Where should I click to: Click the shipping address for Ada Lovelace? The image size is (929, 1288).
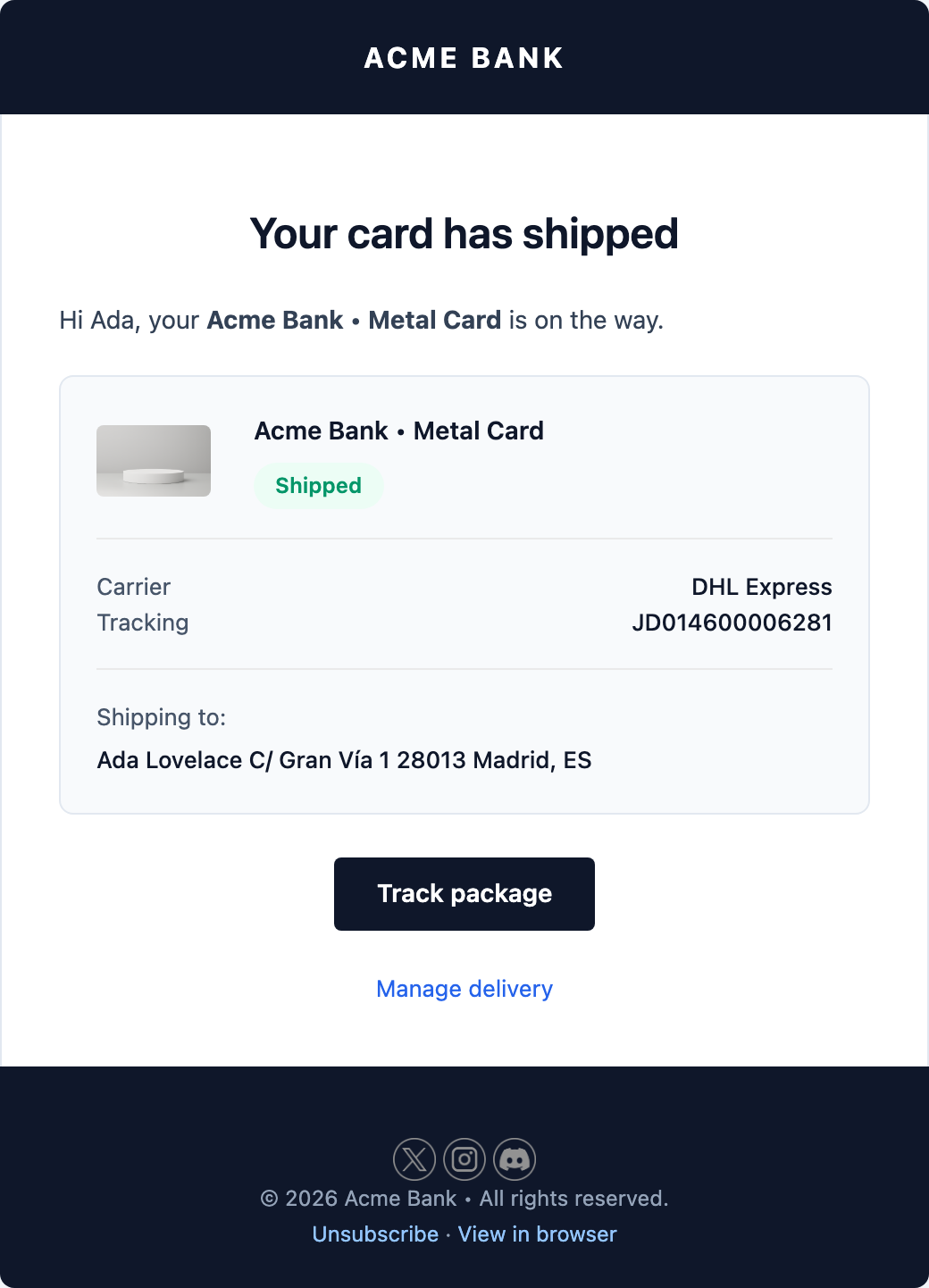click(344, 759)
